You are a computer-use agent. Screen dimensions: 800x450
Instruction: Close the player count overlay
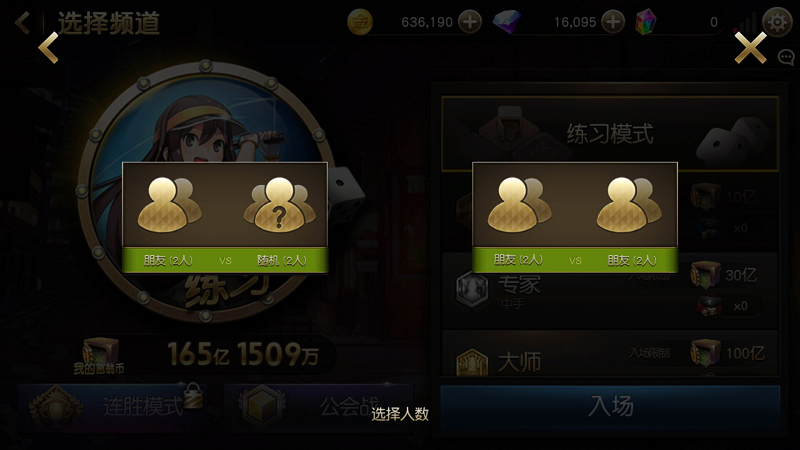pyautogui.click(x=750, y=48)
